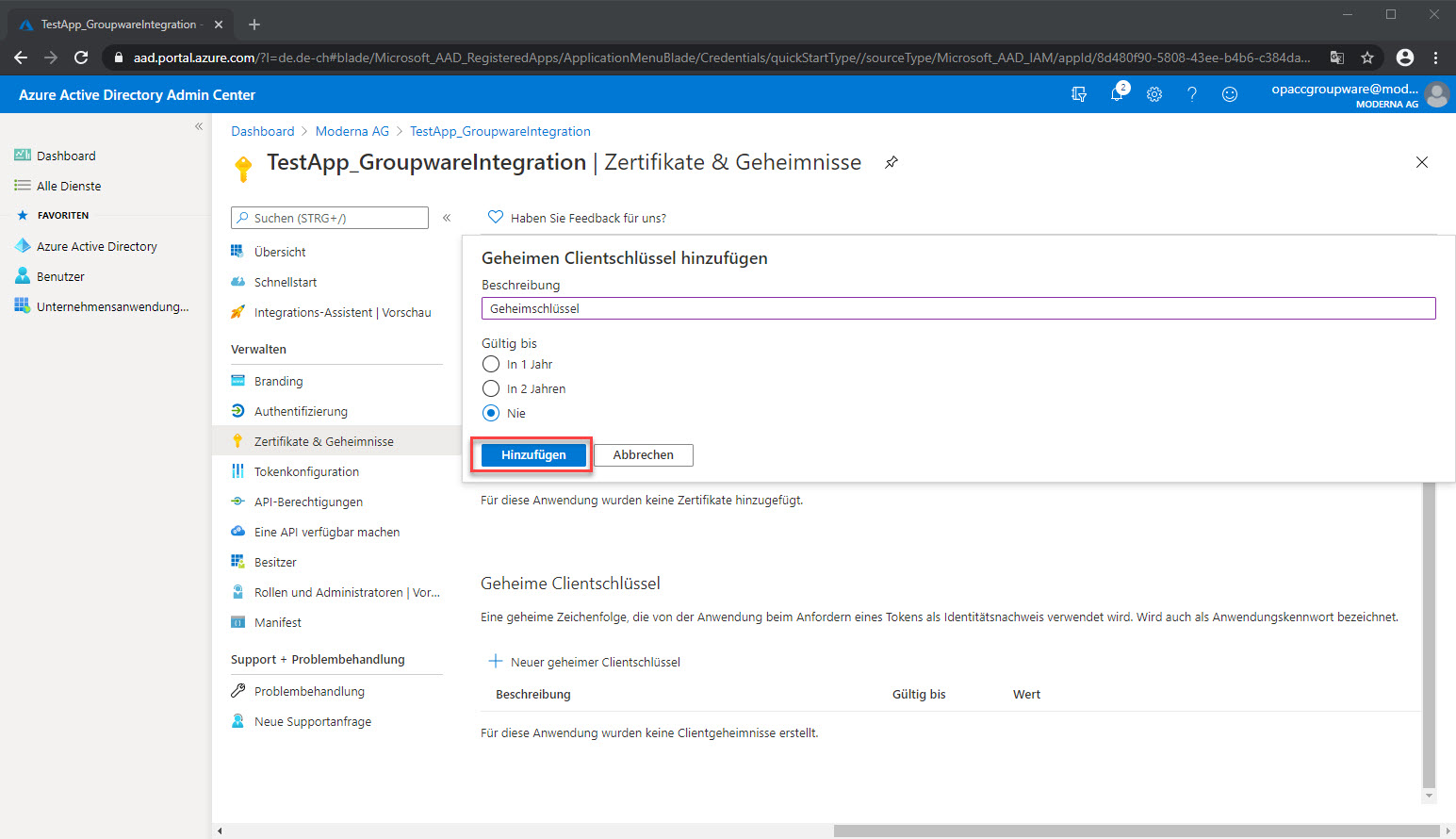1456x839 pixels.
Task: Close the TestApp_GroupwareIntegration browser tab
Action: coord(219,25)
